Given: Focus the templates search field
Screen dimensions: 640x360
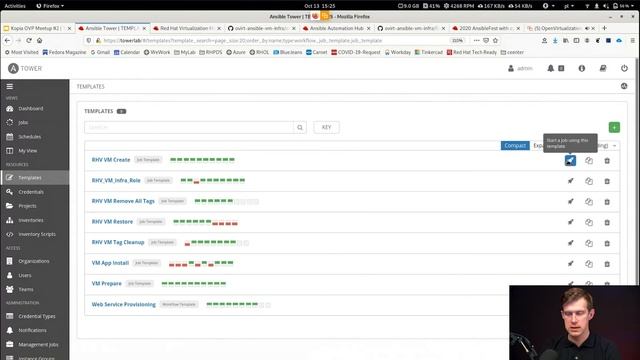Looking at the screenshot, I should [x=189, y=127].
